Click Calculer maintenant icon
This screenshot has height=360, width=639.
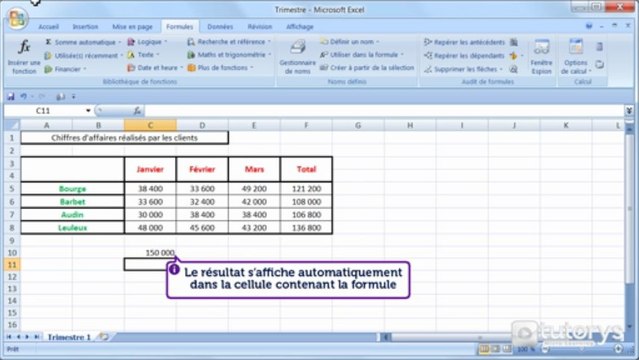coord(599,46)
